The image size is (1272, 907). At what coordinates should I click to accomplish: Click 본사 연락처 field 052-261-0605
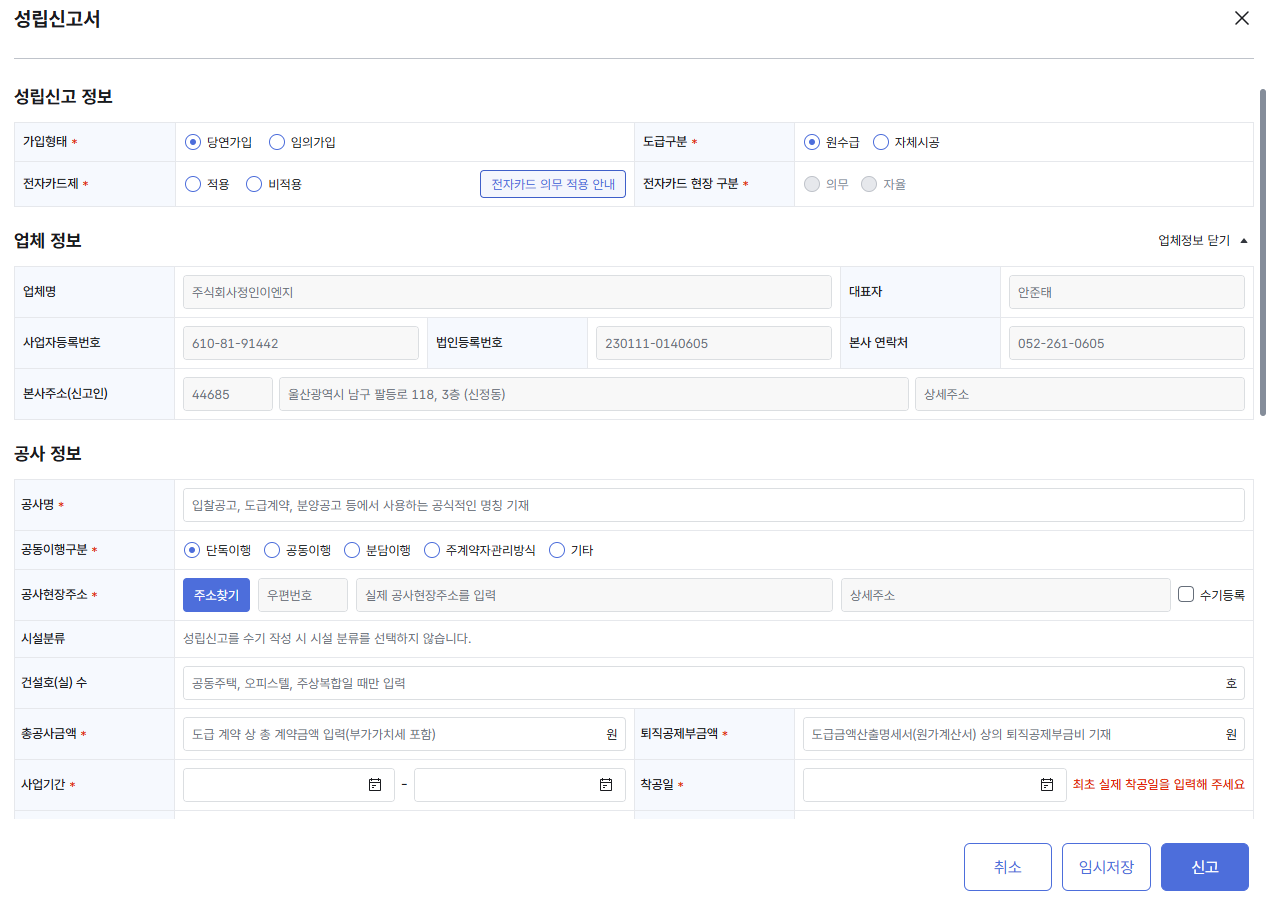click(1127, 343)
